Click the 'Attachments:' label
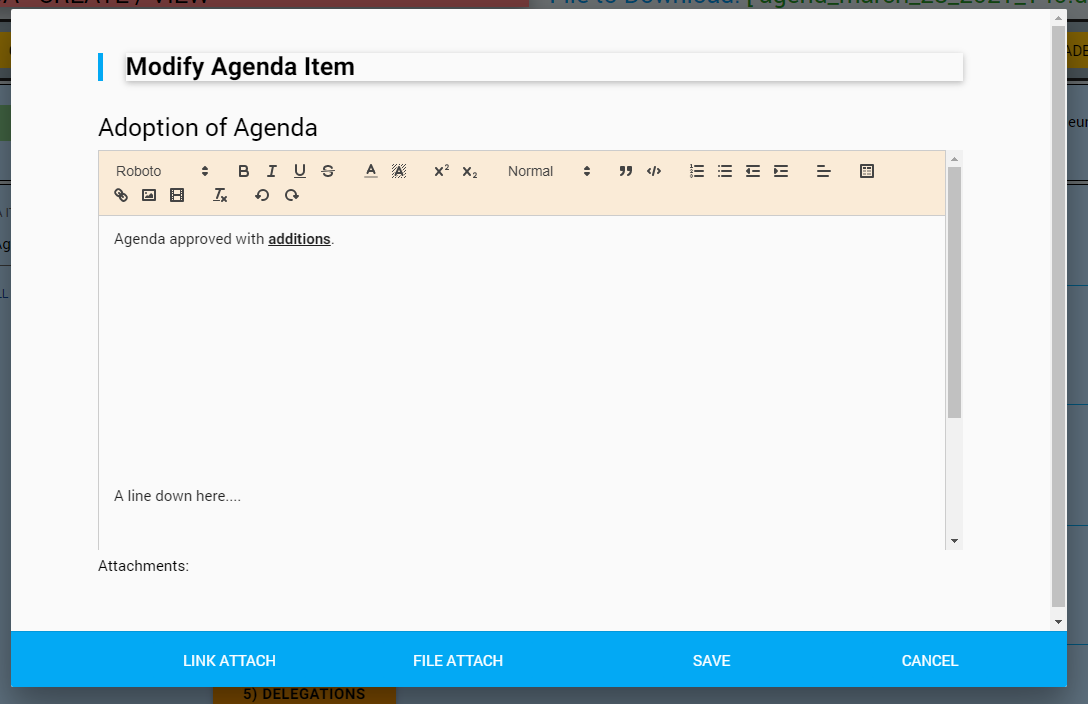The width and height of the screenshot is (1088, 704). pos(144,566)
